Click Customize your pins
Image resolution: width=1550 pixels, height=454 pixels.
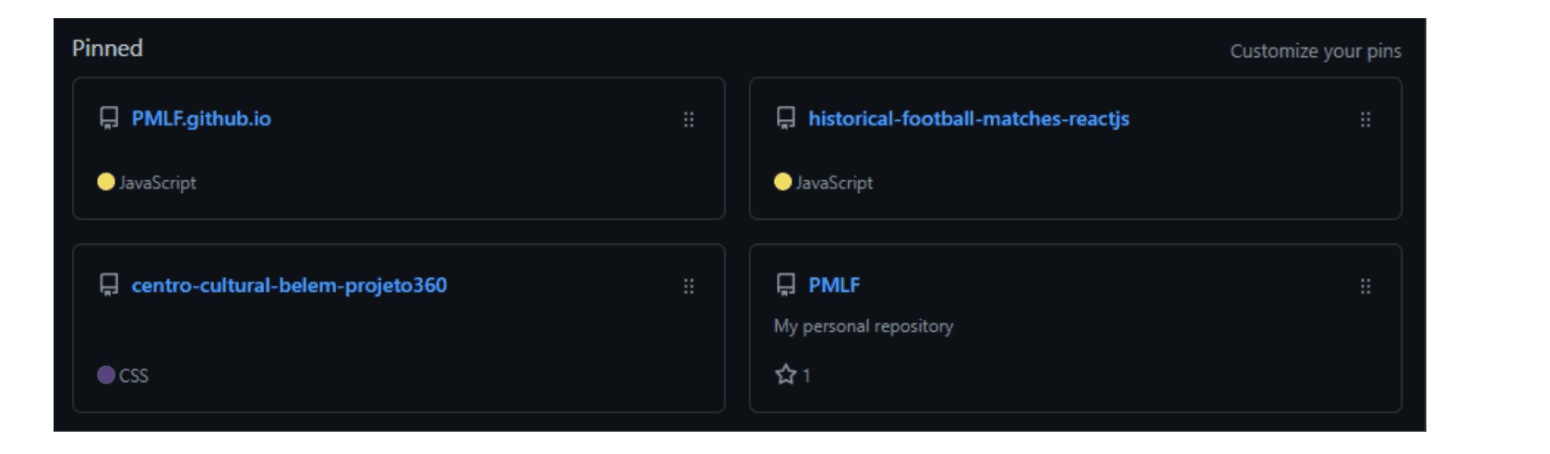tap(1315, 51)
